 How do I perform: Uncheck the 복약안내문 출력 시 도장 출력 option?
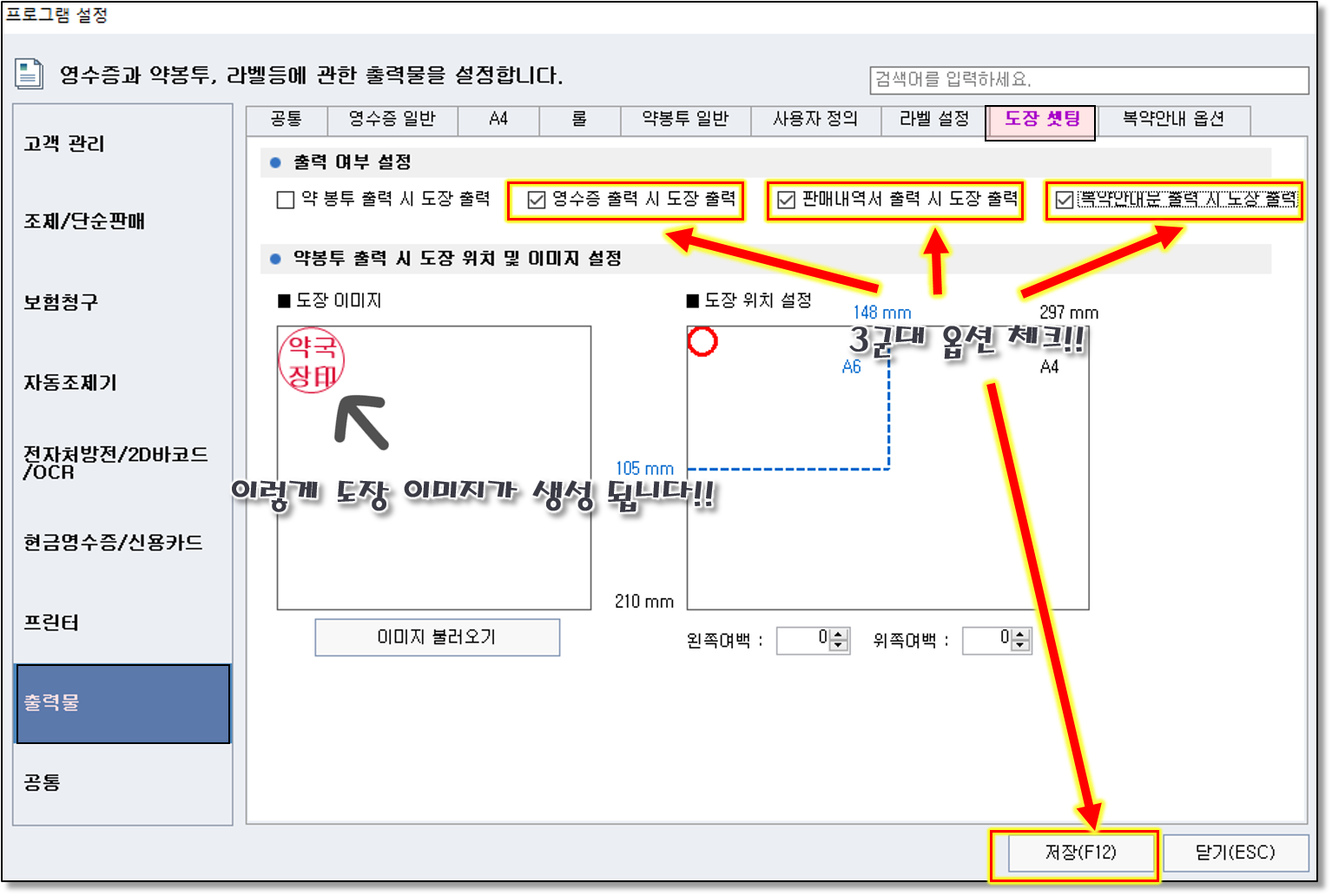[x=1065, y=201]
